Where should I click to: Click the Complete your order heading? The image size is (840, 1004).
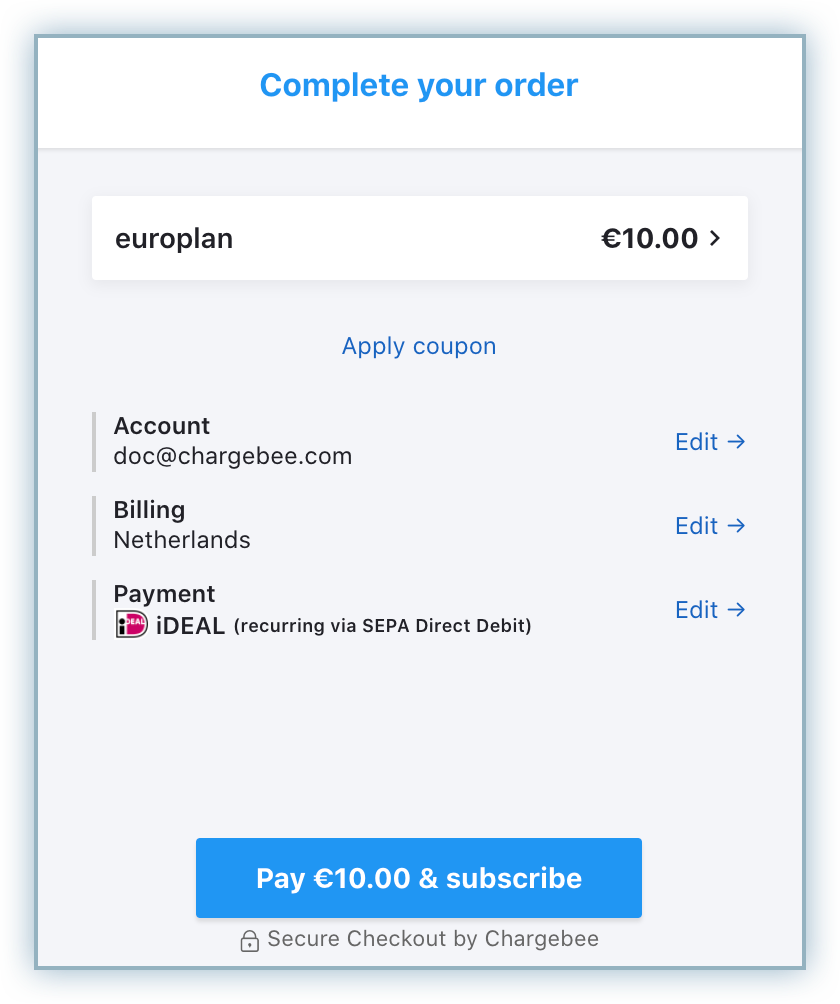pyautogui.click(x=419, y=85)
